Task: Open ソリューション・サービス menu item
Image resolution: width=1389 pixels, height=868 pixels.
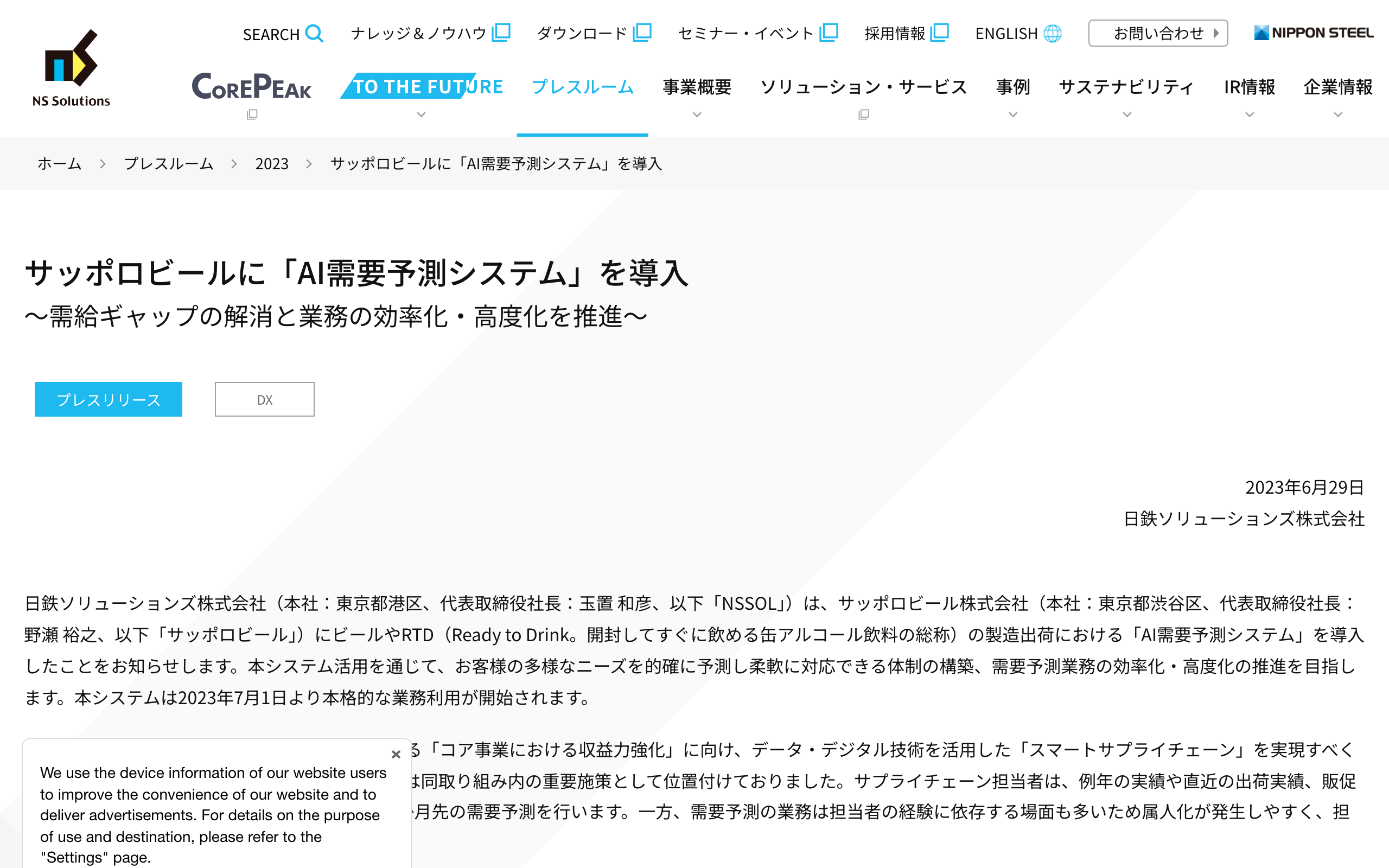Action: pyautogui.click(x=864, y=87)
